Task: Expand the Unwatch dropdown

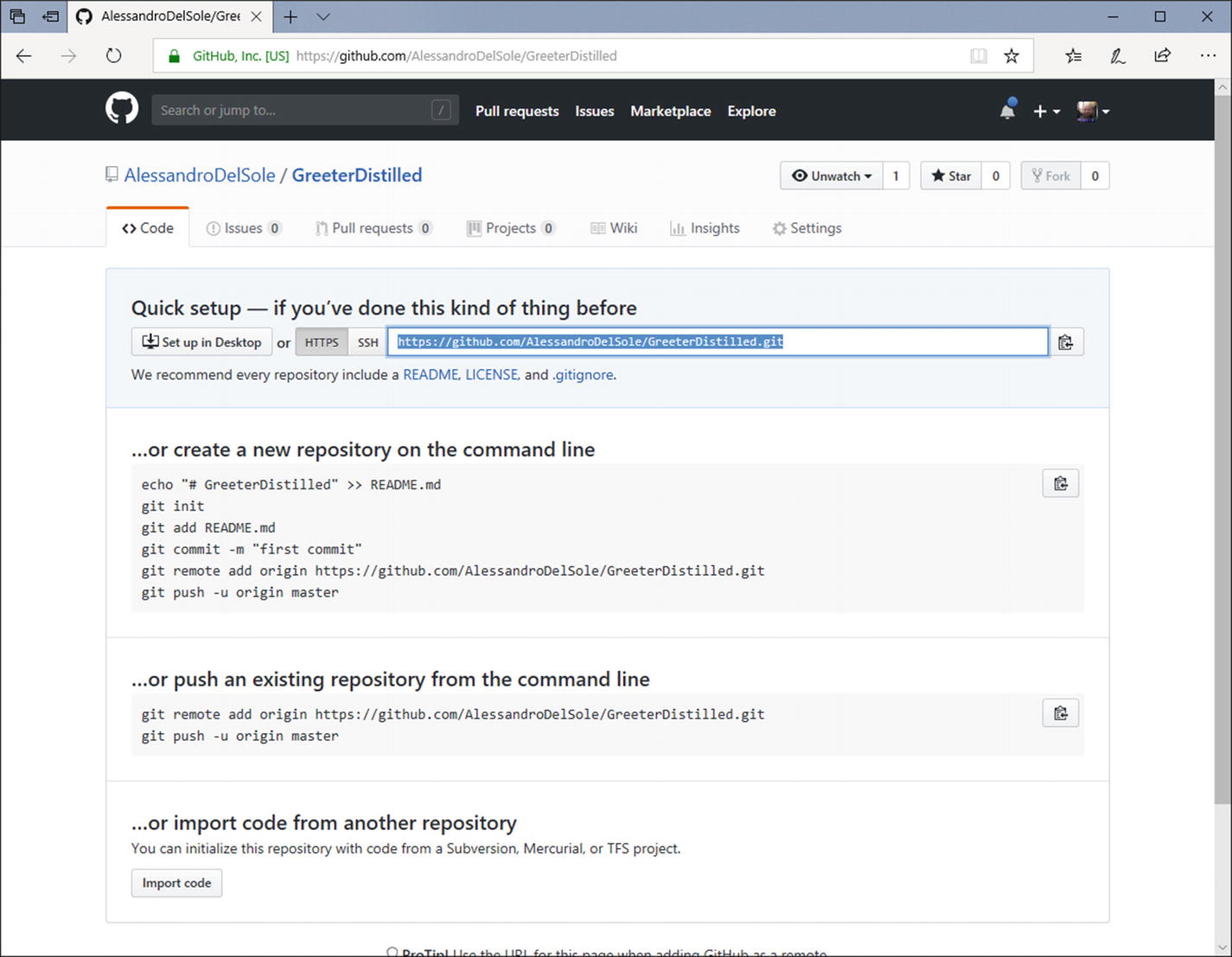Action: (832, 176)
